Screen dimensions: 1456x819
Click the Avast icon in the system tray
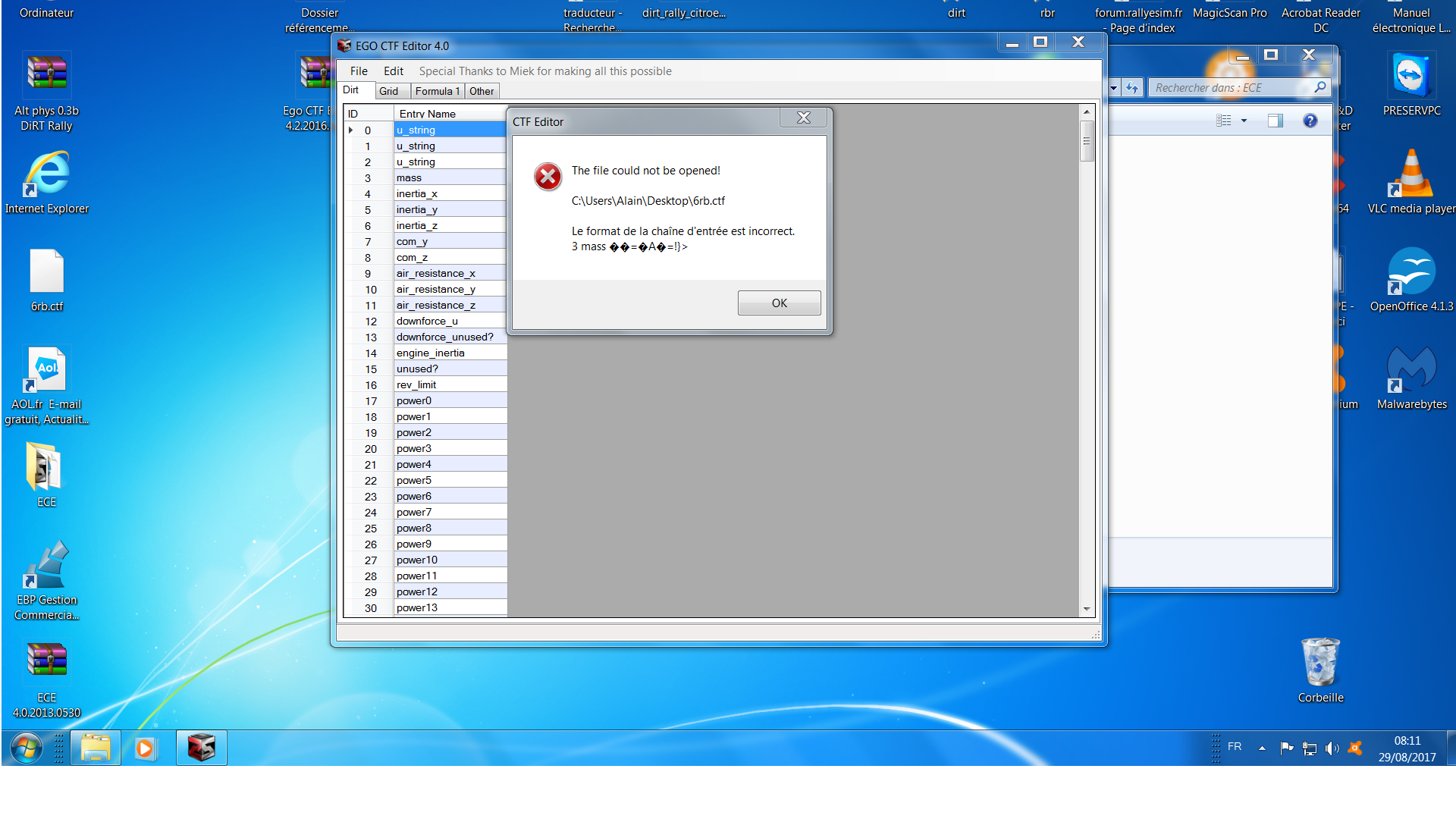tap(1357, 749)
